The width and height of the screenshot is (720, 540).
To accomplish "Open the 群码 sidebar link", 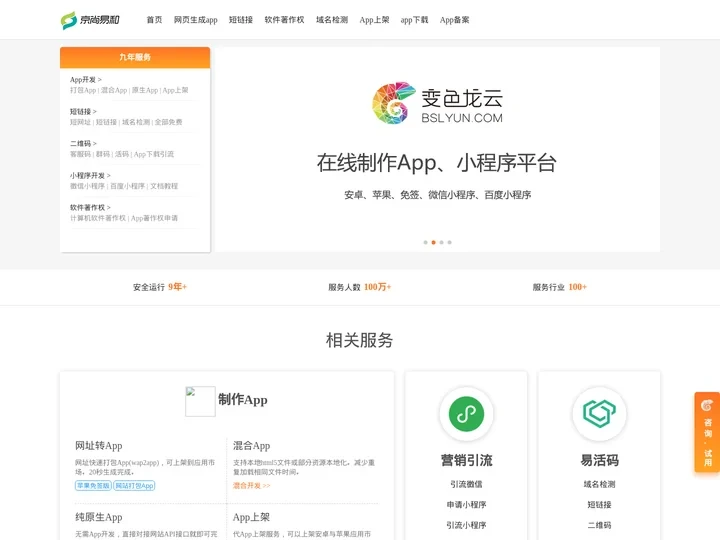I will tap(103, 154).
